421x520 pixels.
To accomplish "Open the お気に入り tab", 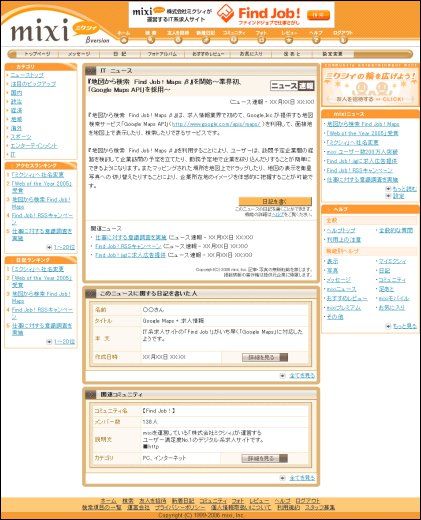I will point(251,54).
